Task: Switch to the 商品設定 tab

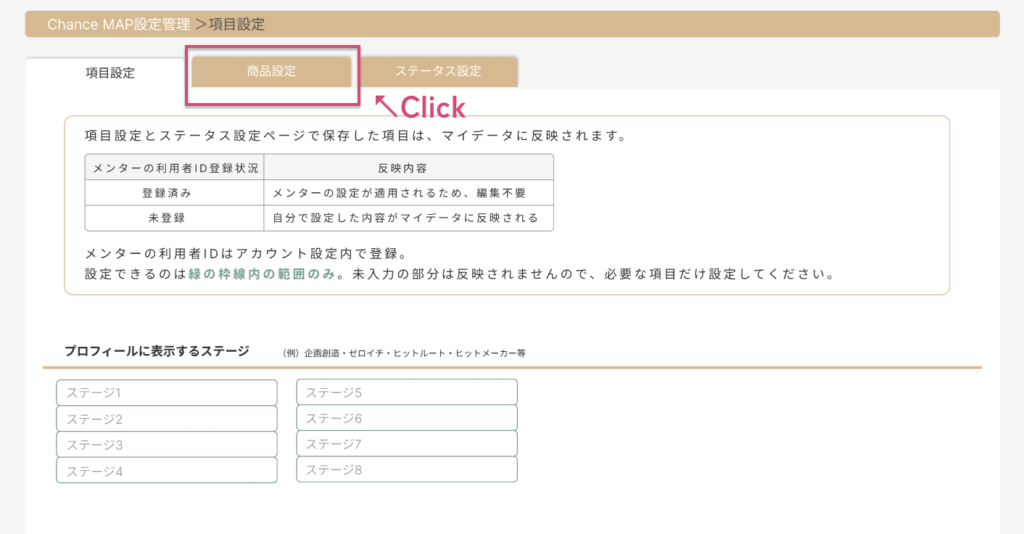Action: pyautogui.click(x=271, y=71)
